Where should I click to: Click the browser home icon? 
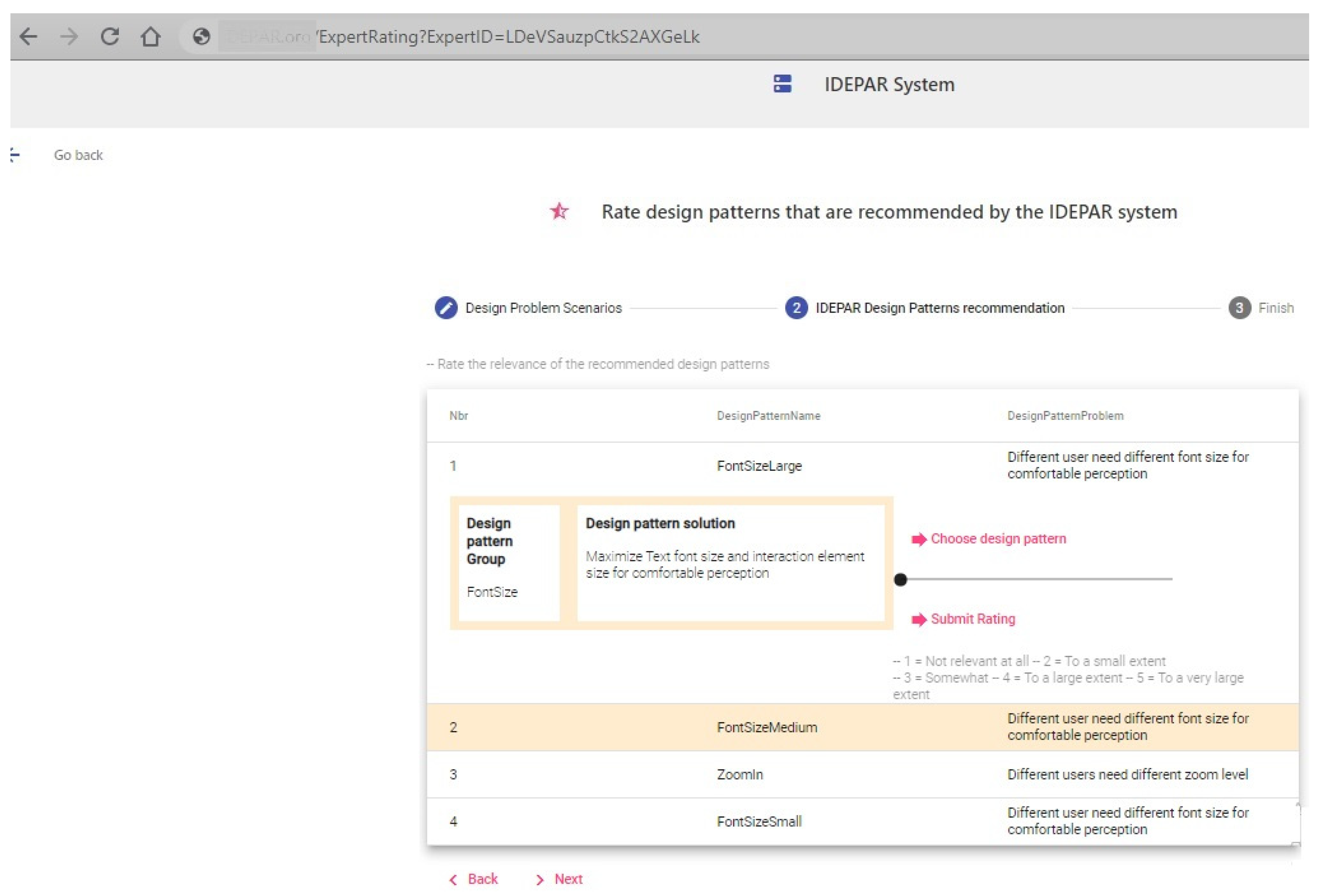[151, 36]
